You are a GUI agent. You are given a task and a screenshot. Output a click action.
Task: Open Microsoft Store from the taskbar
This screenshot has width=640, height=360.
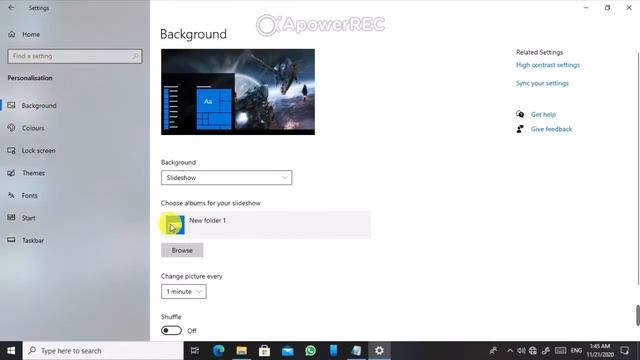pyautogui.click(x=264, y=351)
